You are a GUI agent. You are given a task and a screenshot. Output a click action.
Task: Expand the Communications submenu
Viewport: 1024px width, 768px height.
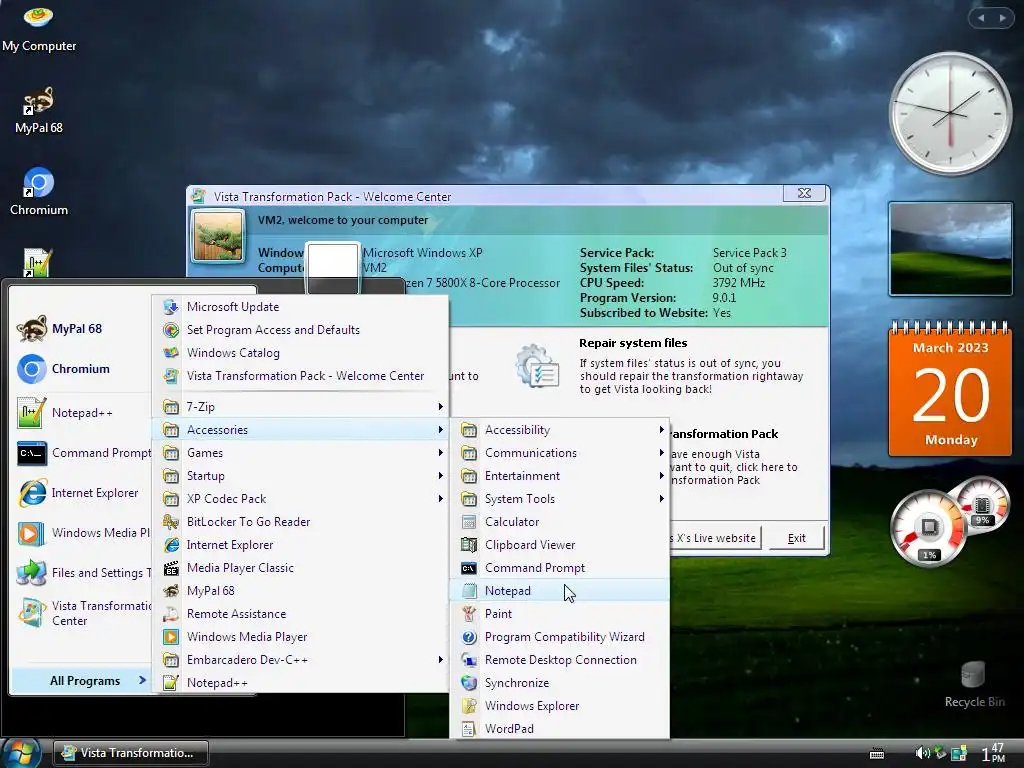[x=560, y=453]
